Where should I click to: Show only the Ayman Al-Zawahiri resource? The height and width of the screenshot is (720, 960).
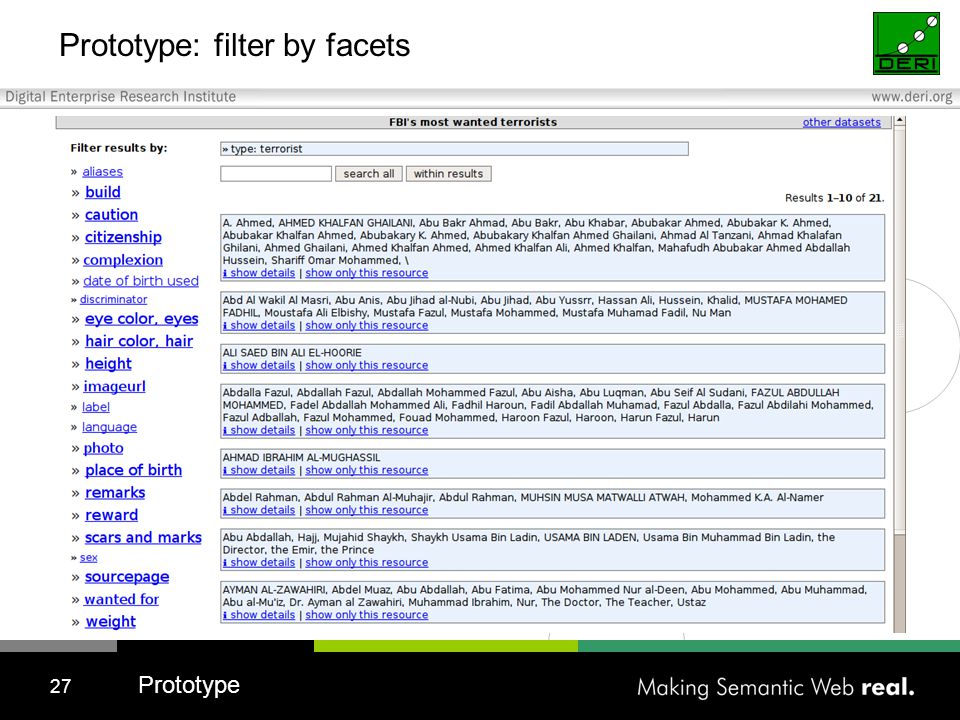[x=367, y=615]
